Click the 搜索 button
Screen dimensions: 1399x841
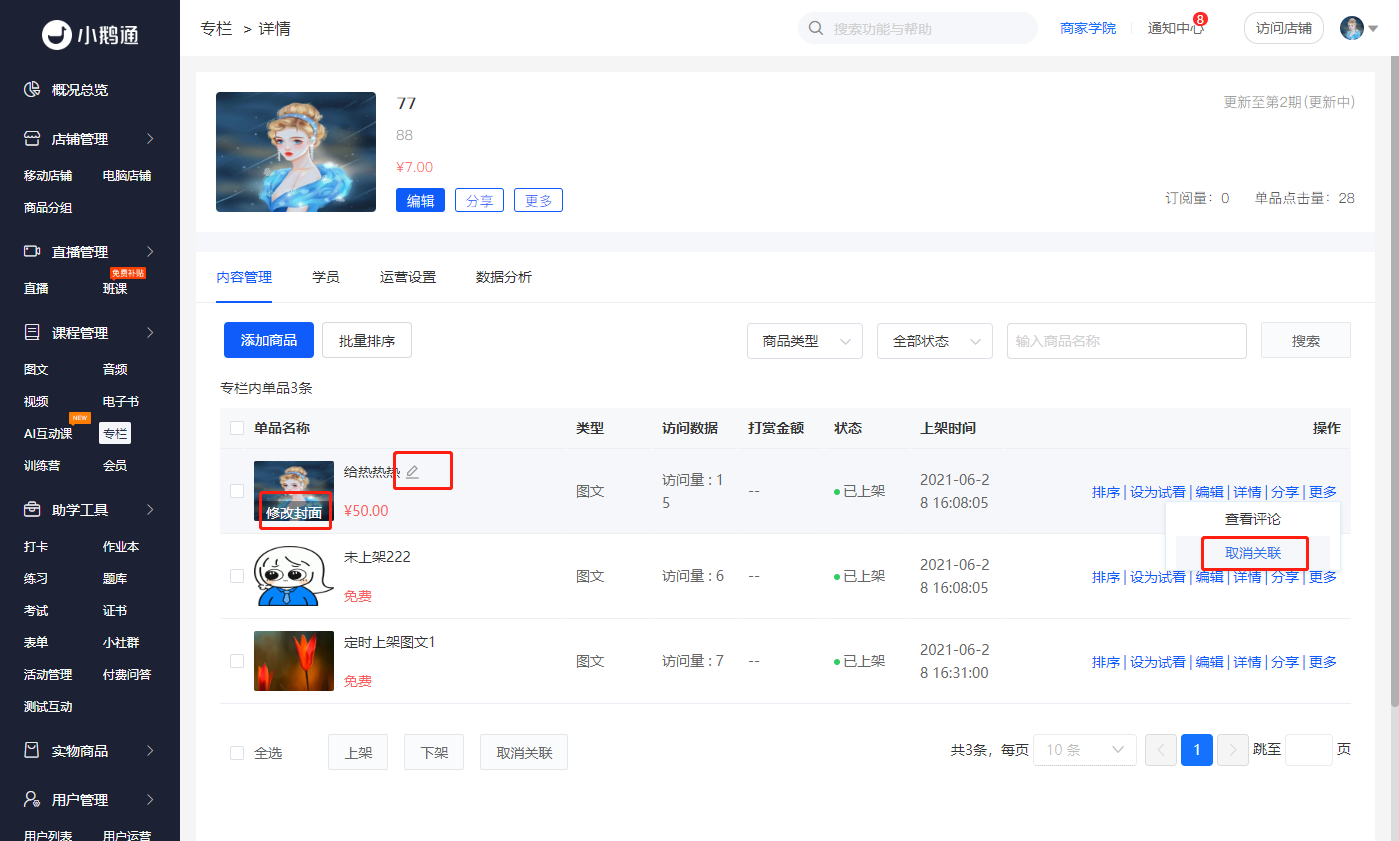pyautogui.click(x=1306, y=340)
